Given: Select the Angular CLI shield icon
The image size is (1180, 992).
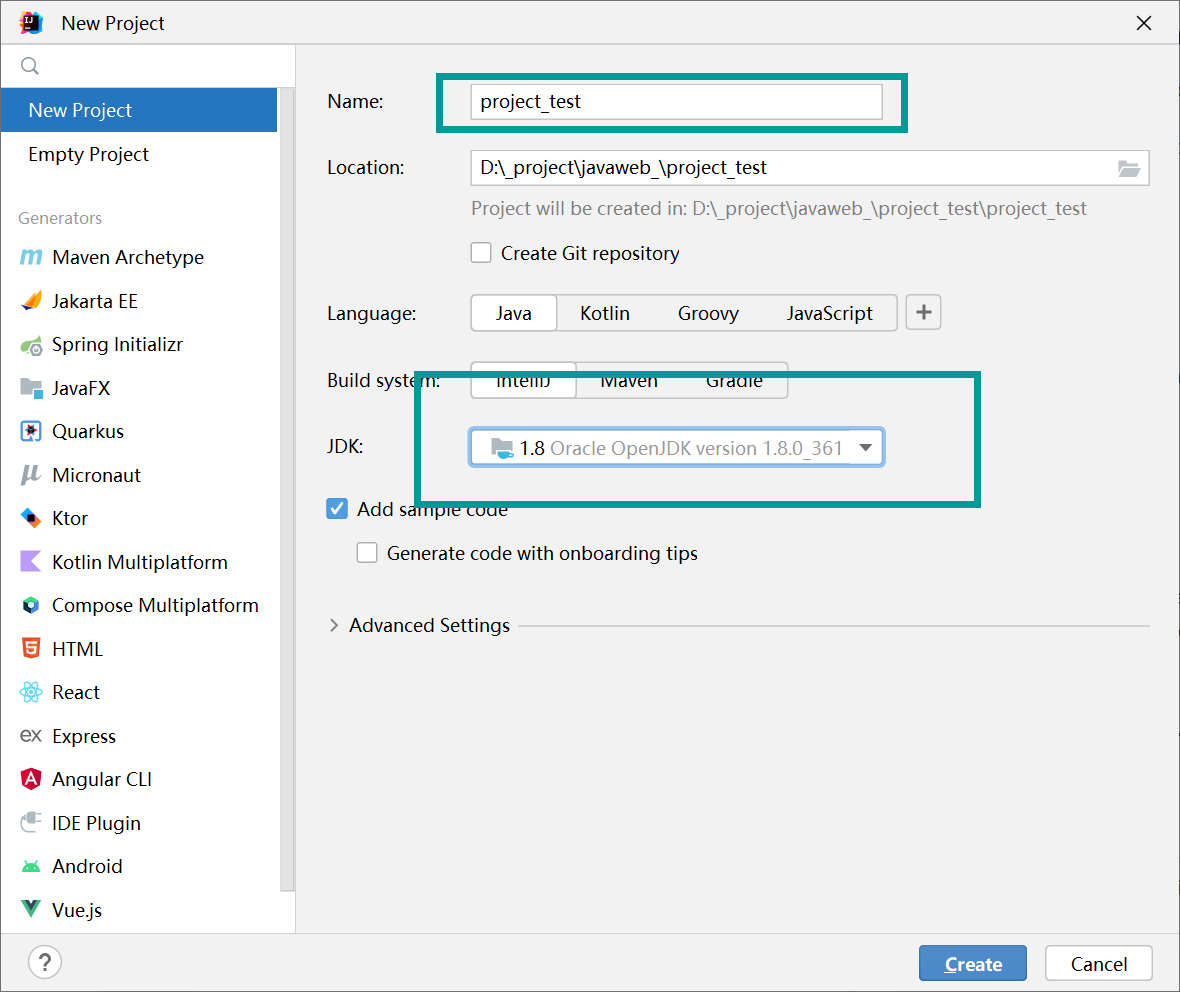Looking at the screenshot, I should 31,779.
